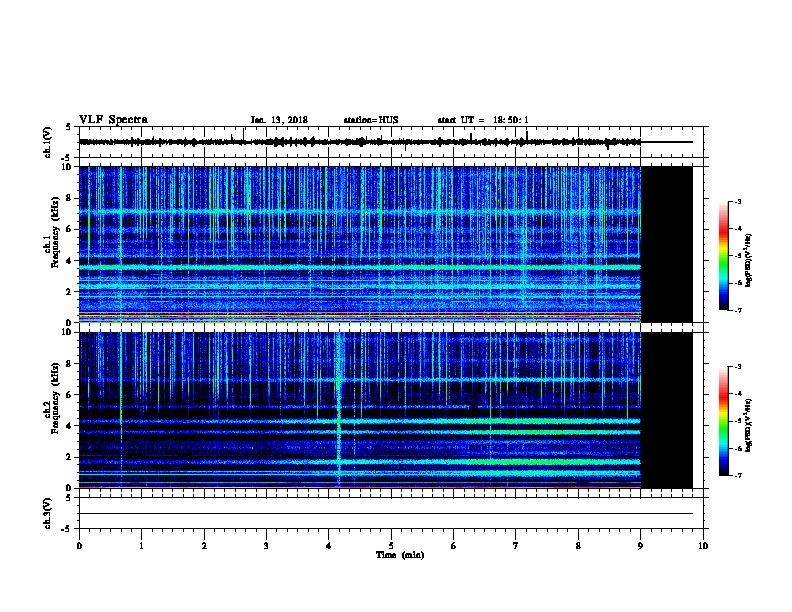Click the black data gap in ch.1 spectrogram

(x=667, y=244)
